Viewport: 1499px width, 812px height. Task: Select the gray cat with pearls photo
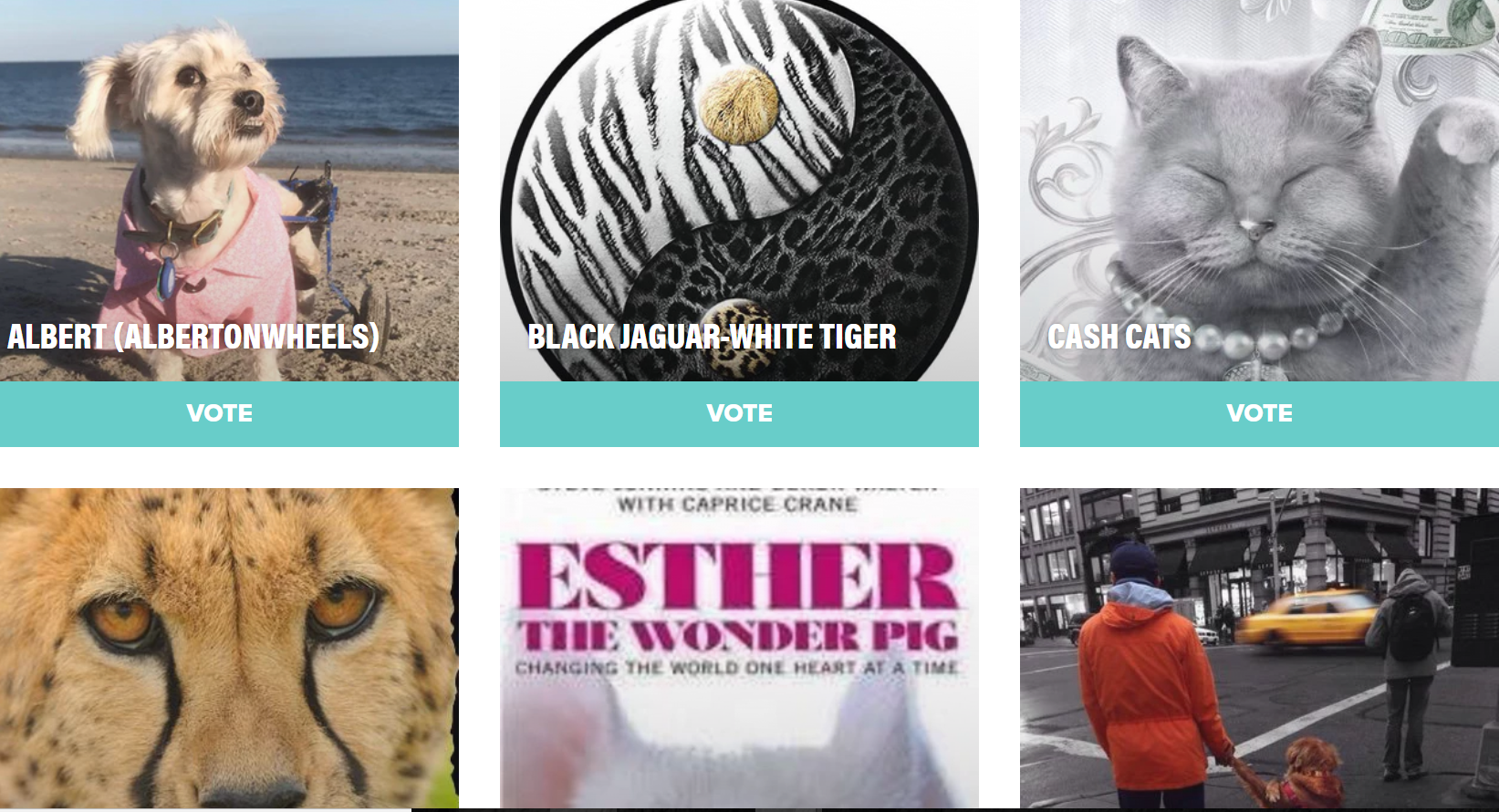1259,191
